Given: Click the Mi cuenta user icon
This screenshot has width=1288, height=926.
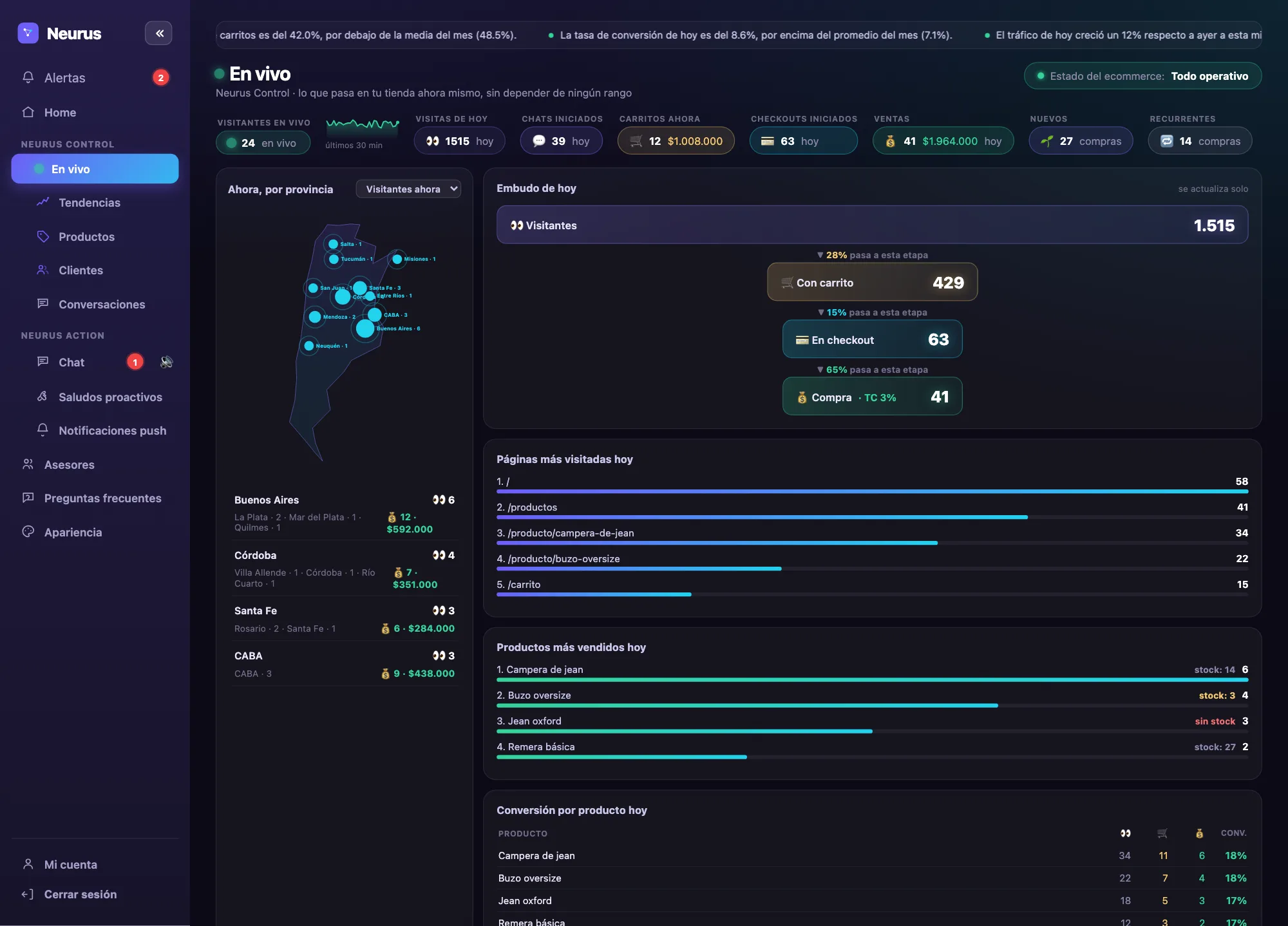Looking at the screenshot, I should point(28,864).
